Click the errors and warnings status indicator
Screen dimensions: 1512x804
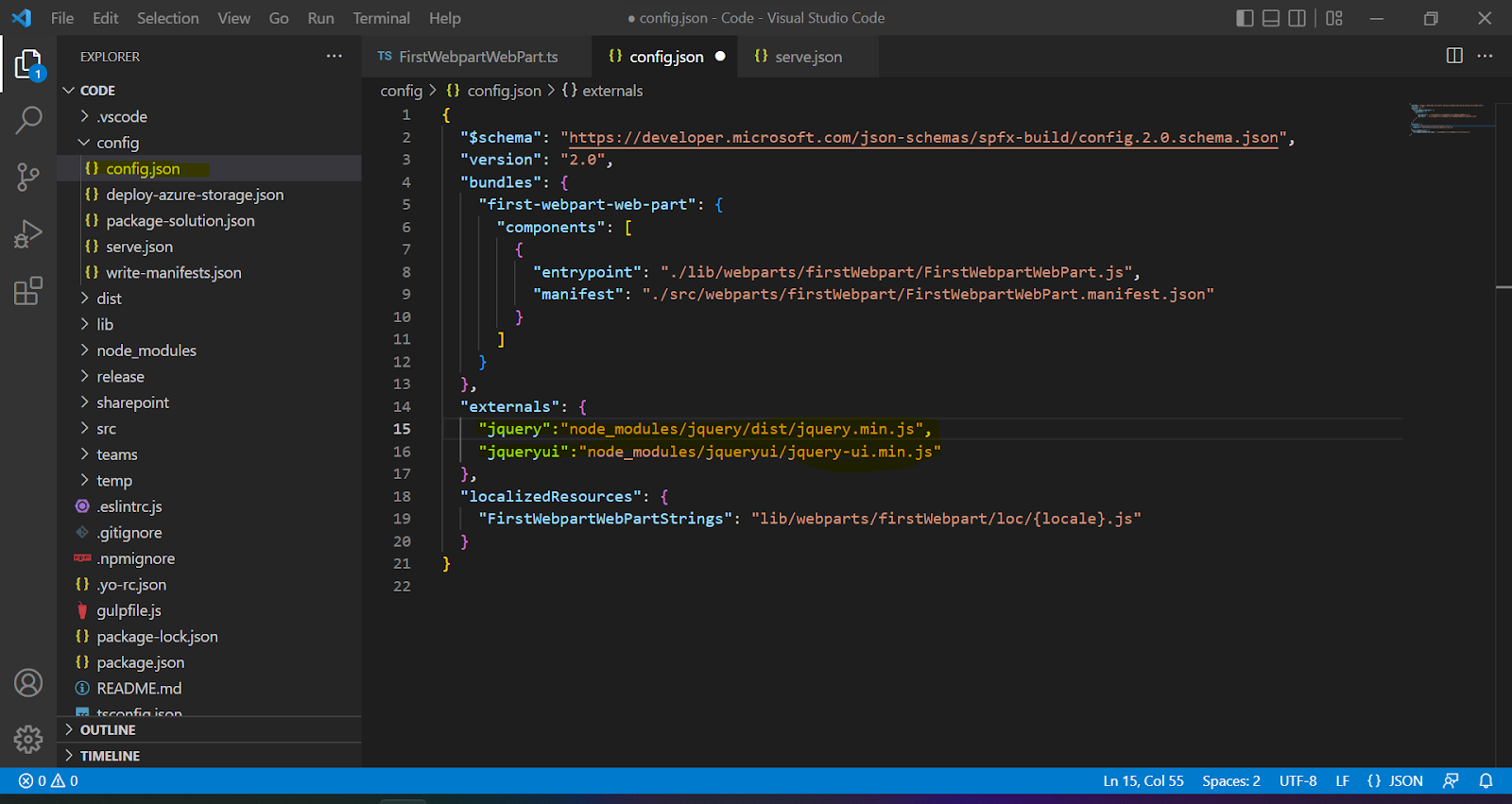[48, 781]
